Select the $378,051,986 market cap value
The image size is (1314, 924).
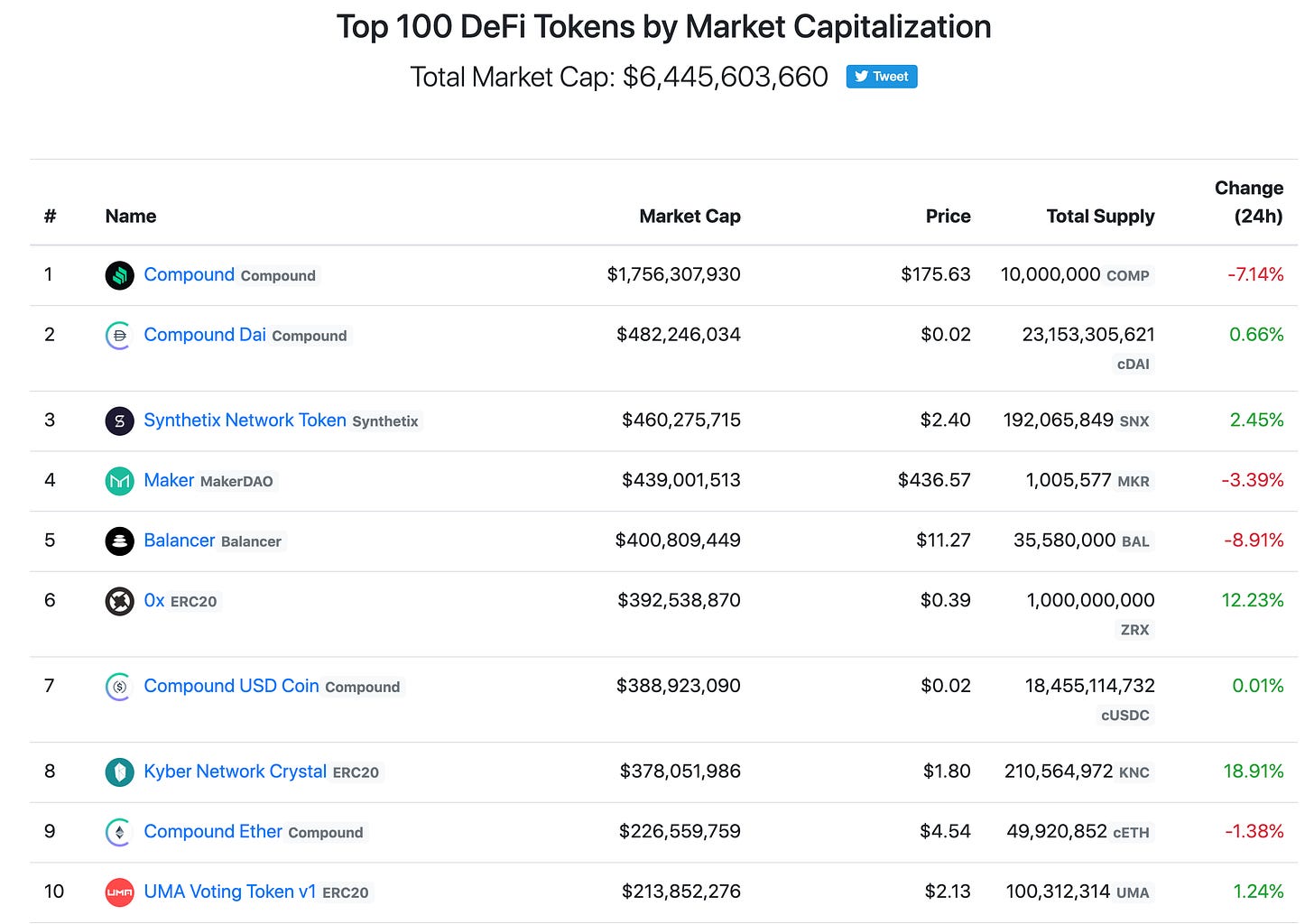(x=680, y=772)
